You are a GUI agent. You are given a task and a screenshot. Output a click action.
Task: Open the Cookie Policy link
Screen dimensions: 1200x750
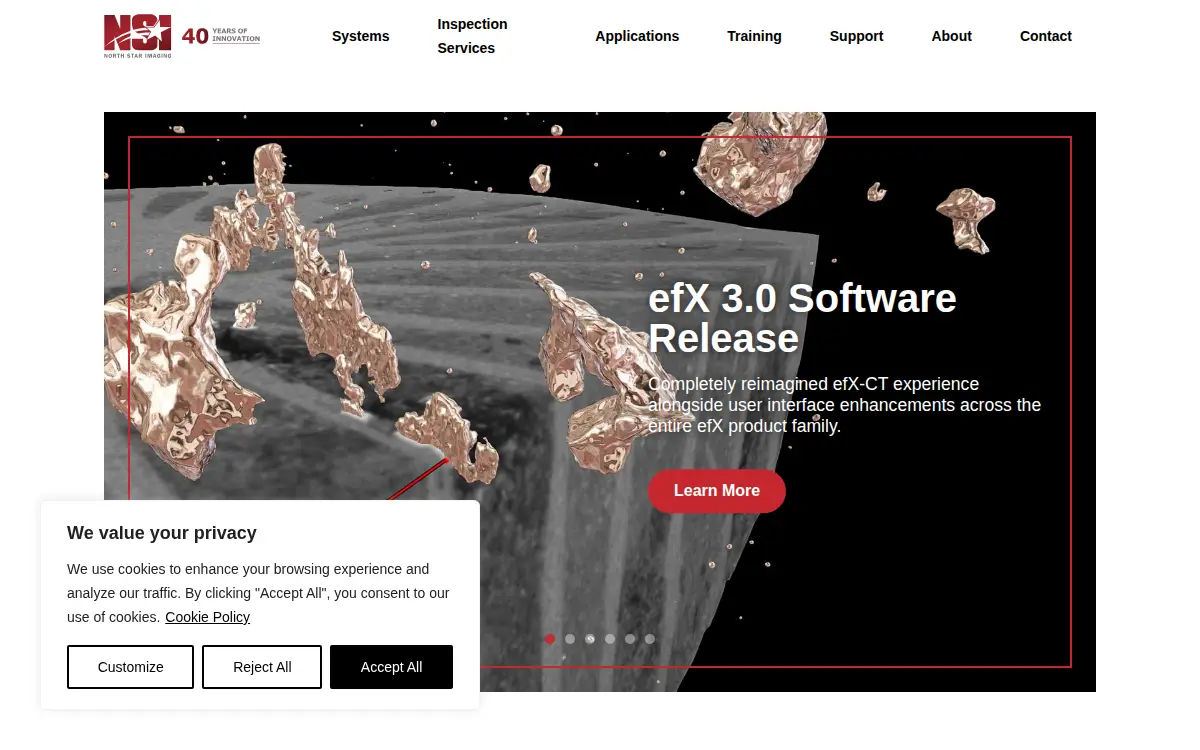point(207,617)
